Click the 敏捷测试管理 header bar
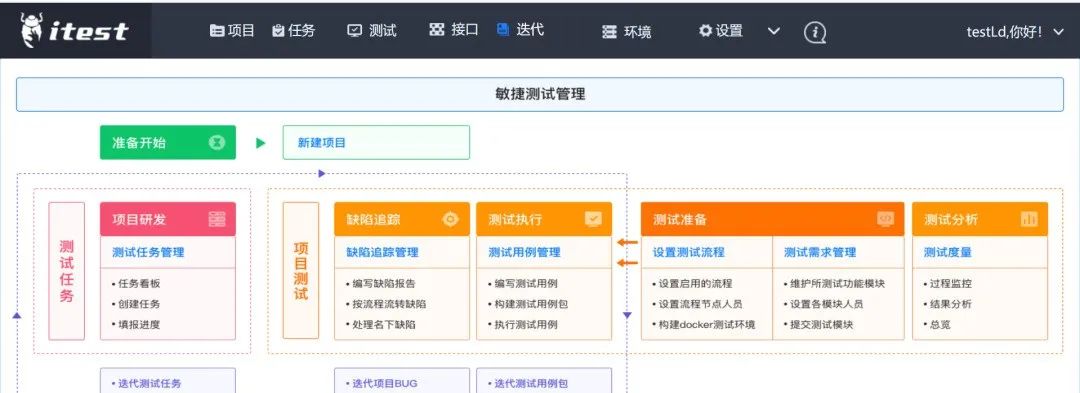 [x=539, y=94]
